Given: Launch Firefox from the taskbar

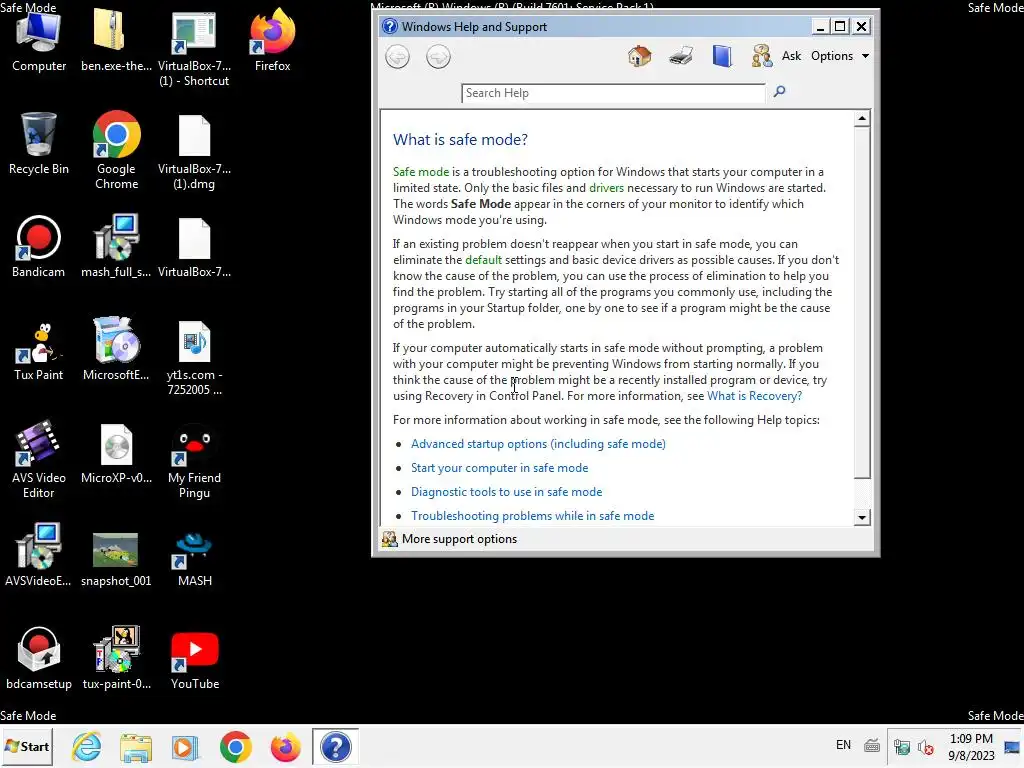Looking at the screenshot, I should coord(285,747).
